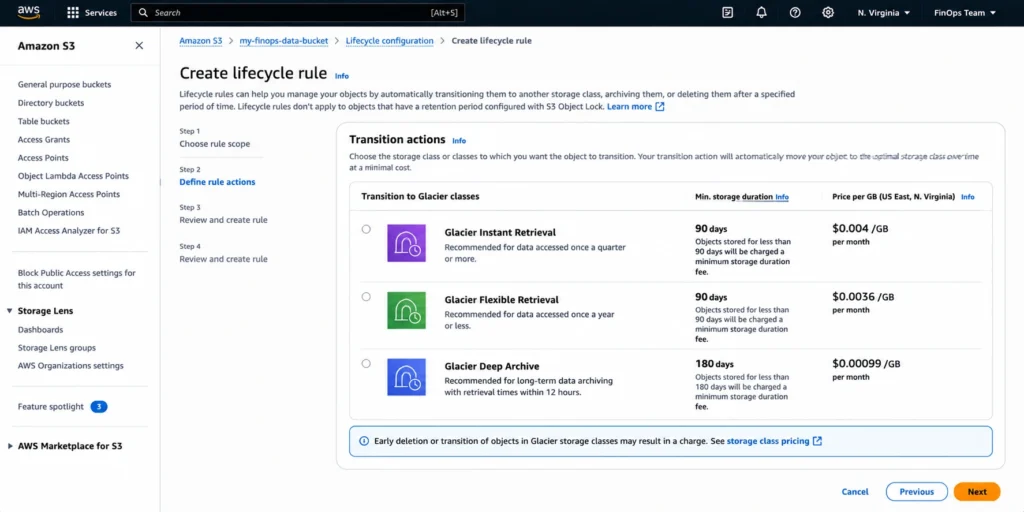Open the notifications bell
The height and width of the screenshot is (512, 1024).
tap(761, 12)
